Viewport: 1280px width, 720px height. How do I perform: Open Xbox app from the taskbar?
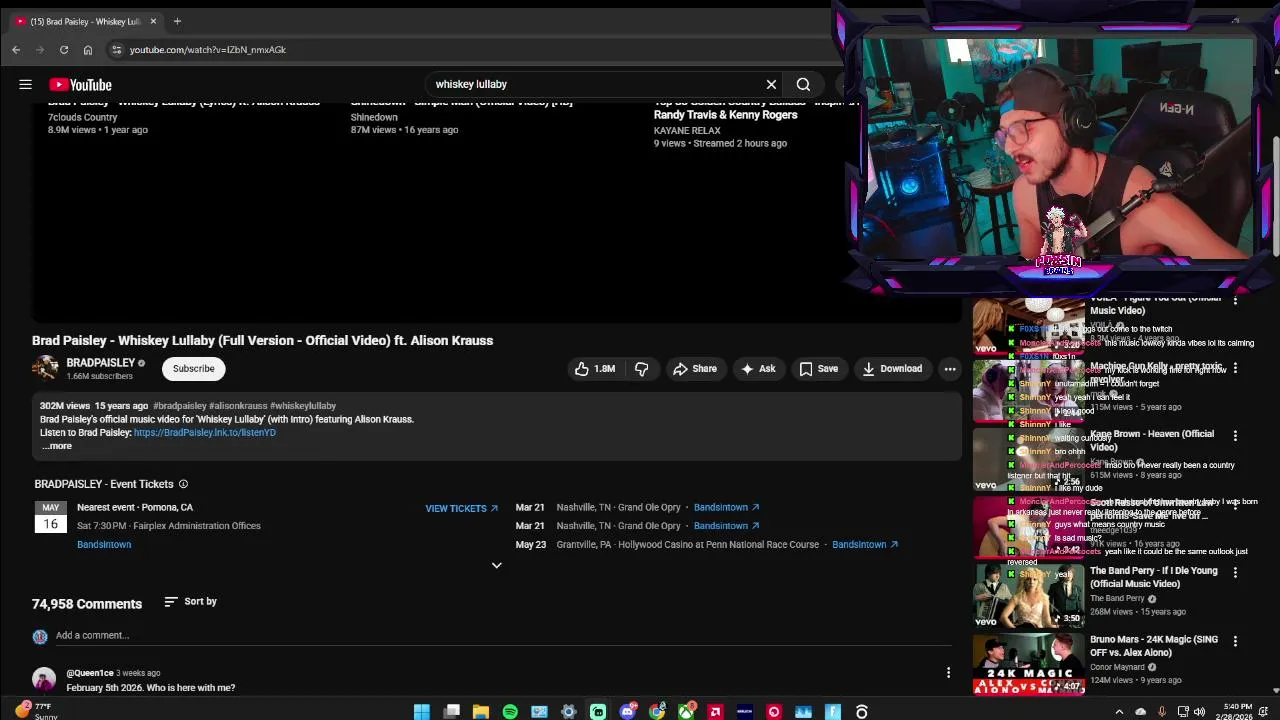click(686, 712)
